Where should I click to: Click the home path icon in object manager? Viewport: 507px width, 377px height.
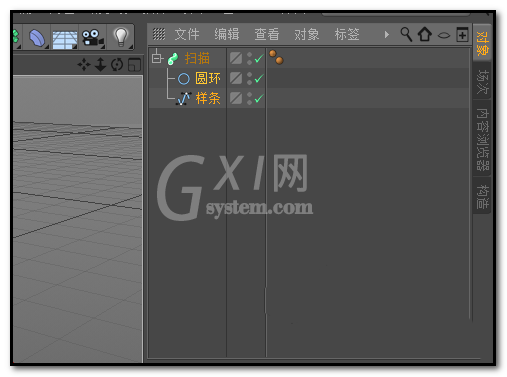click(x=425, y=34)
